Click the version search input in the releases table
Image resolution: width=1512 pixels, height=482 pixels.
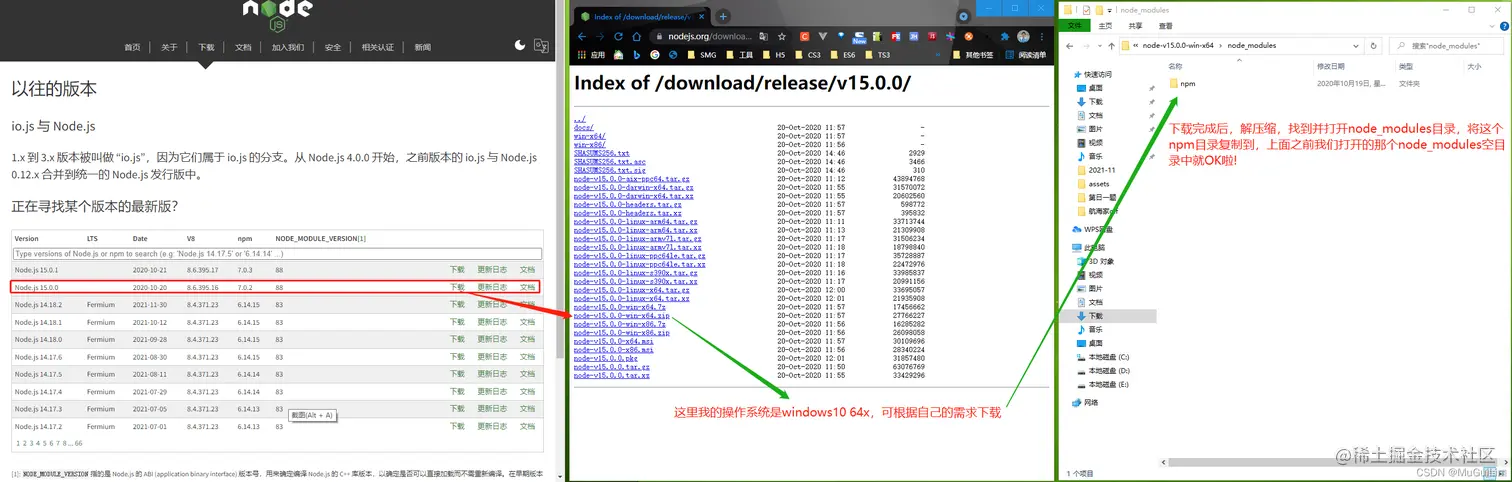(277, 254)
